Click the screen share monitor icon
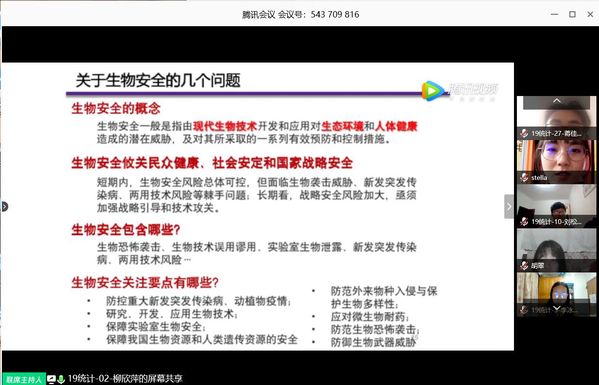 click(x=51, y=379)
